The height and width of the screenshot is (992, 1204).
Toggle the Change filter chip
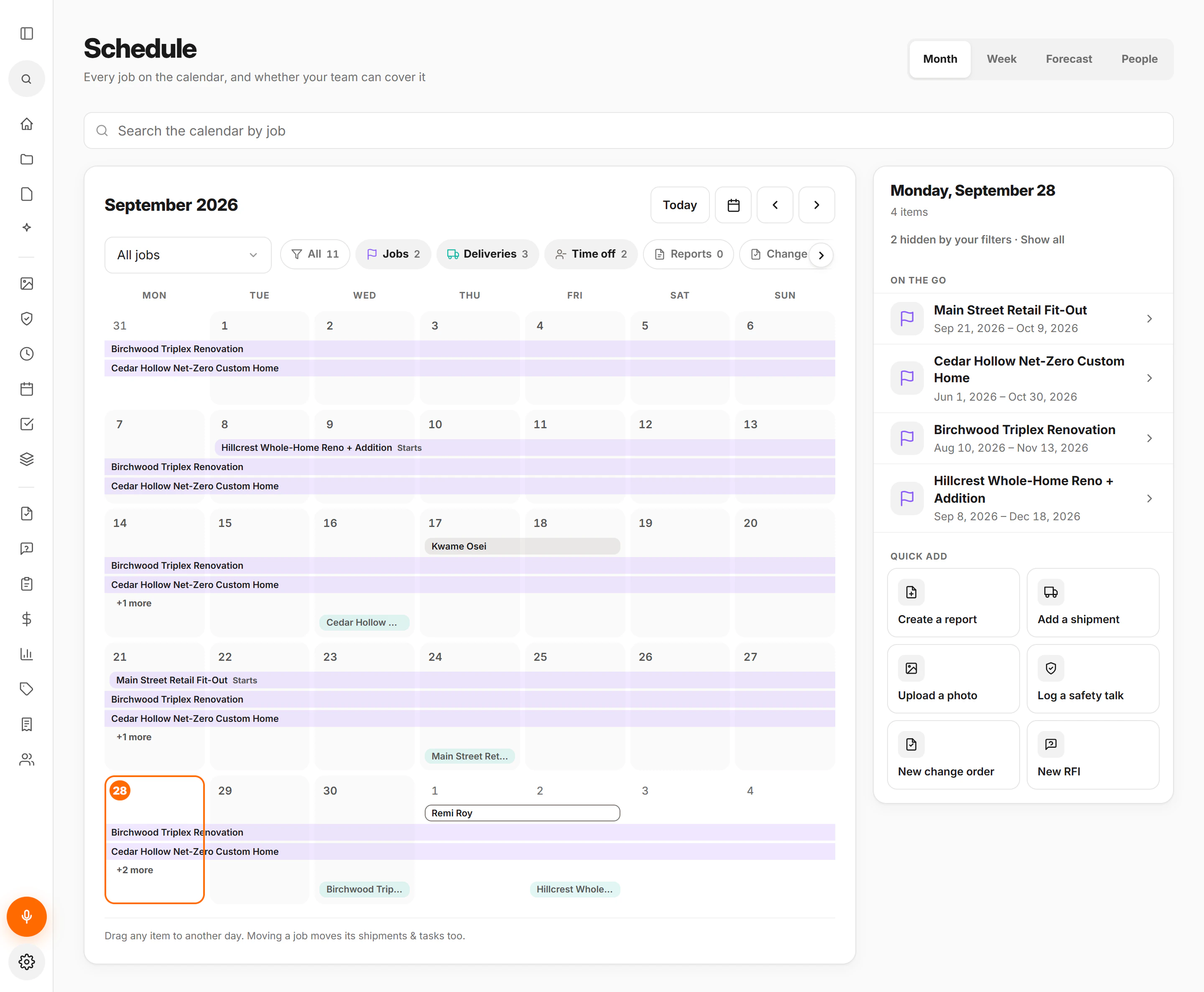[779, 254]
